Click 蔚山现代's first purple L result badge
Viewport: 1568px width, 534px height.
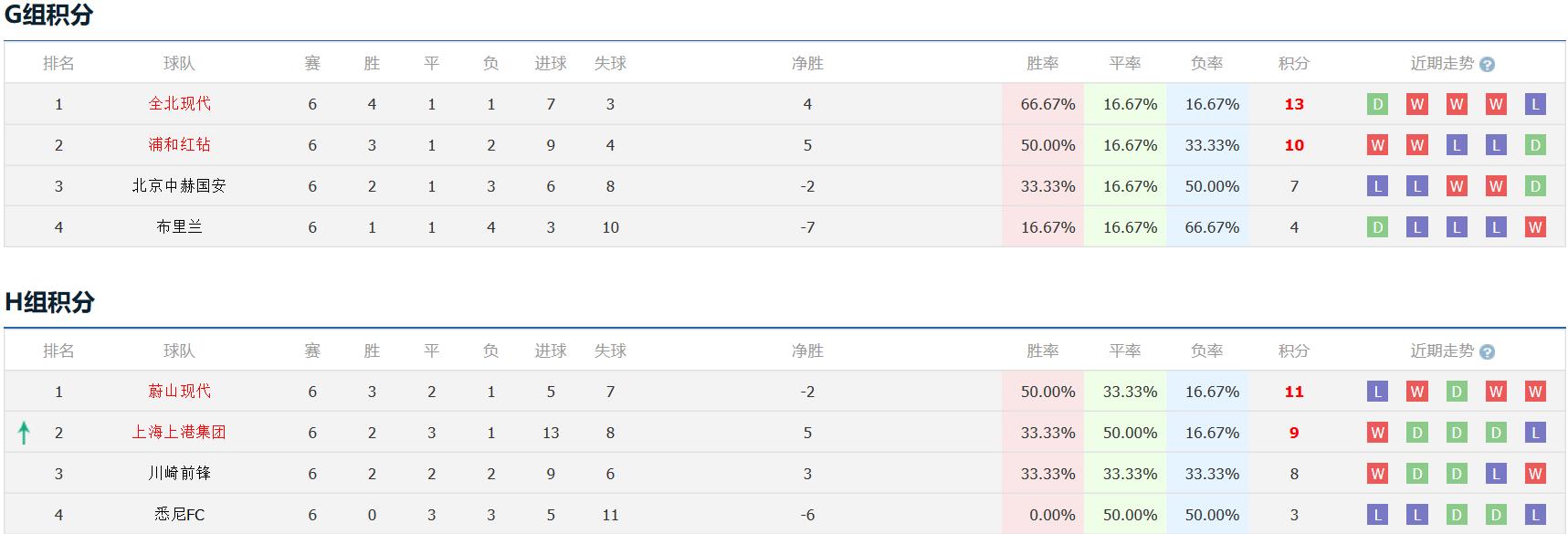(1377, 392)
